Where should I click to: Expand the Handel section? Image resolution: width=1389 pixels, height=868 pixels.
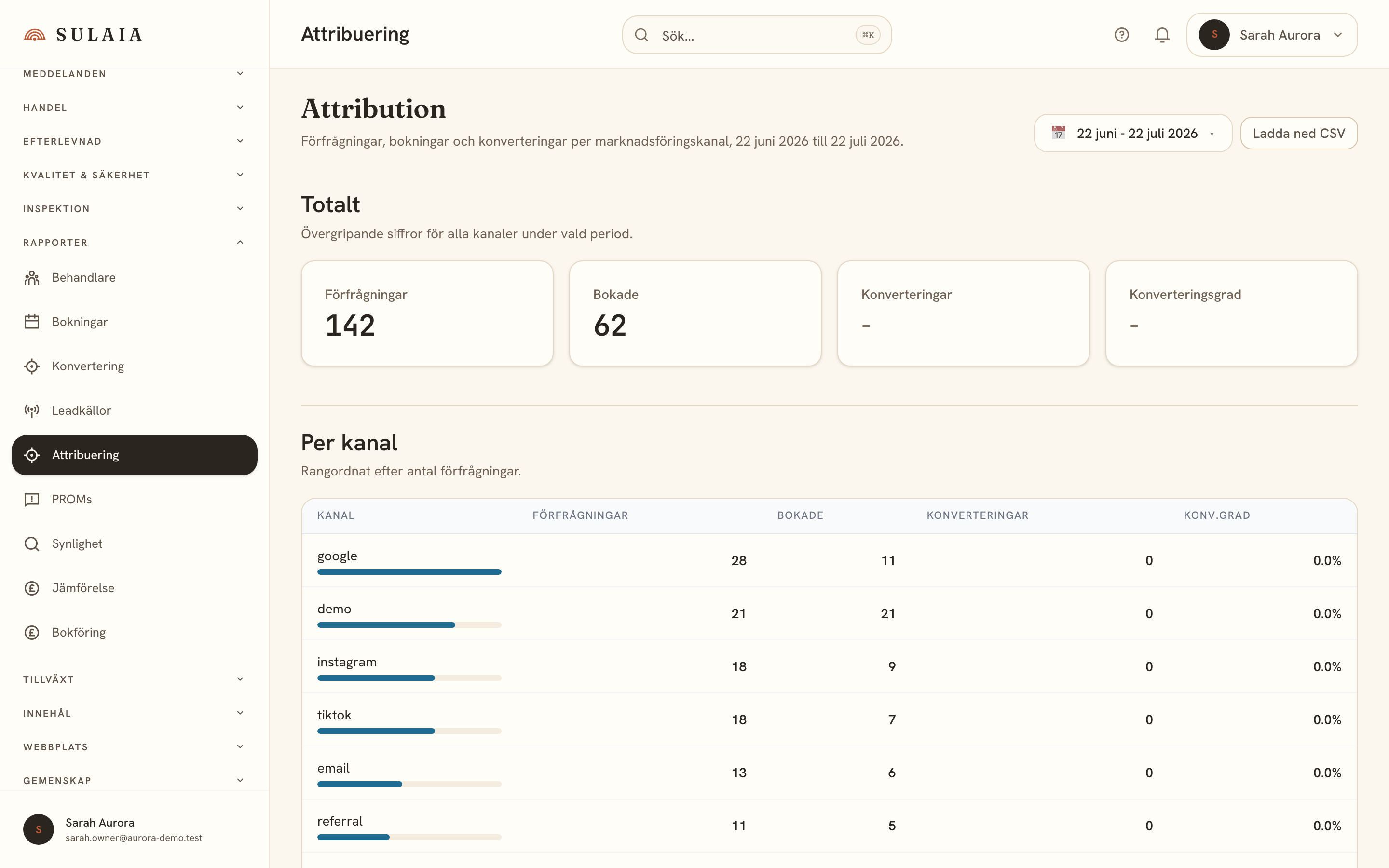point(134,108)
